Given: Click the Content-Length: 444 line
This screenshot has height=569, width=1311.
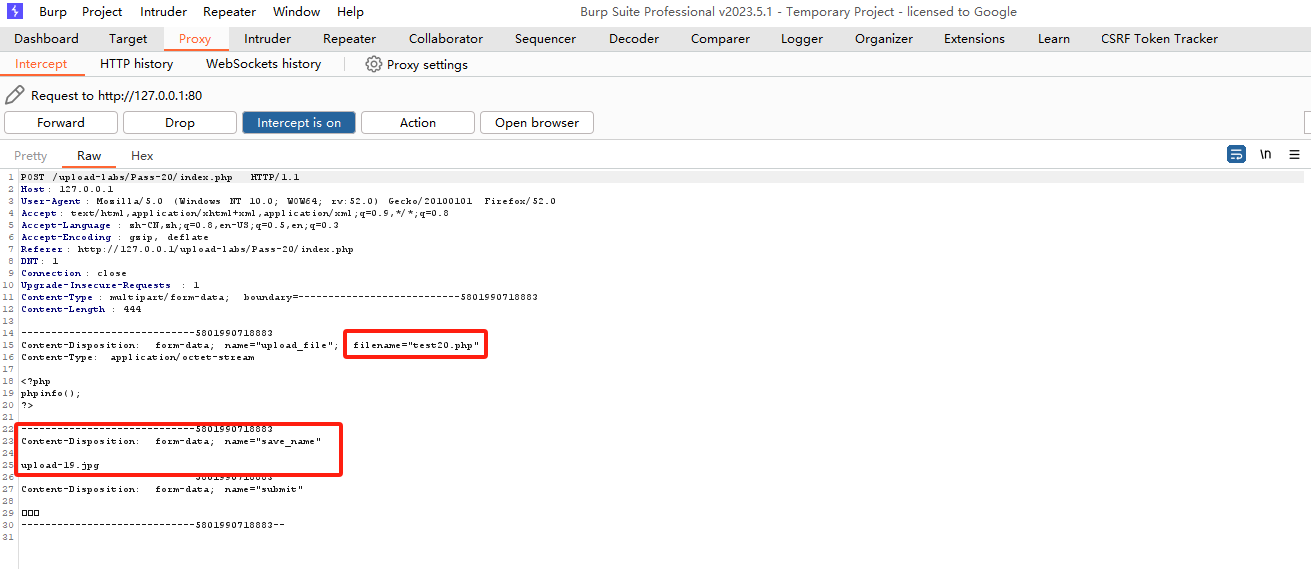Looking at the screenshot, I should point(81,309).
